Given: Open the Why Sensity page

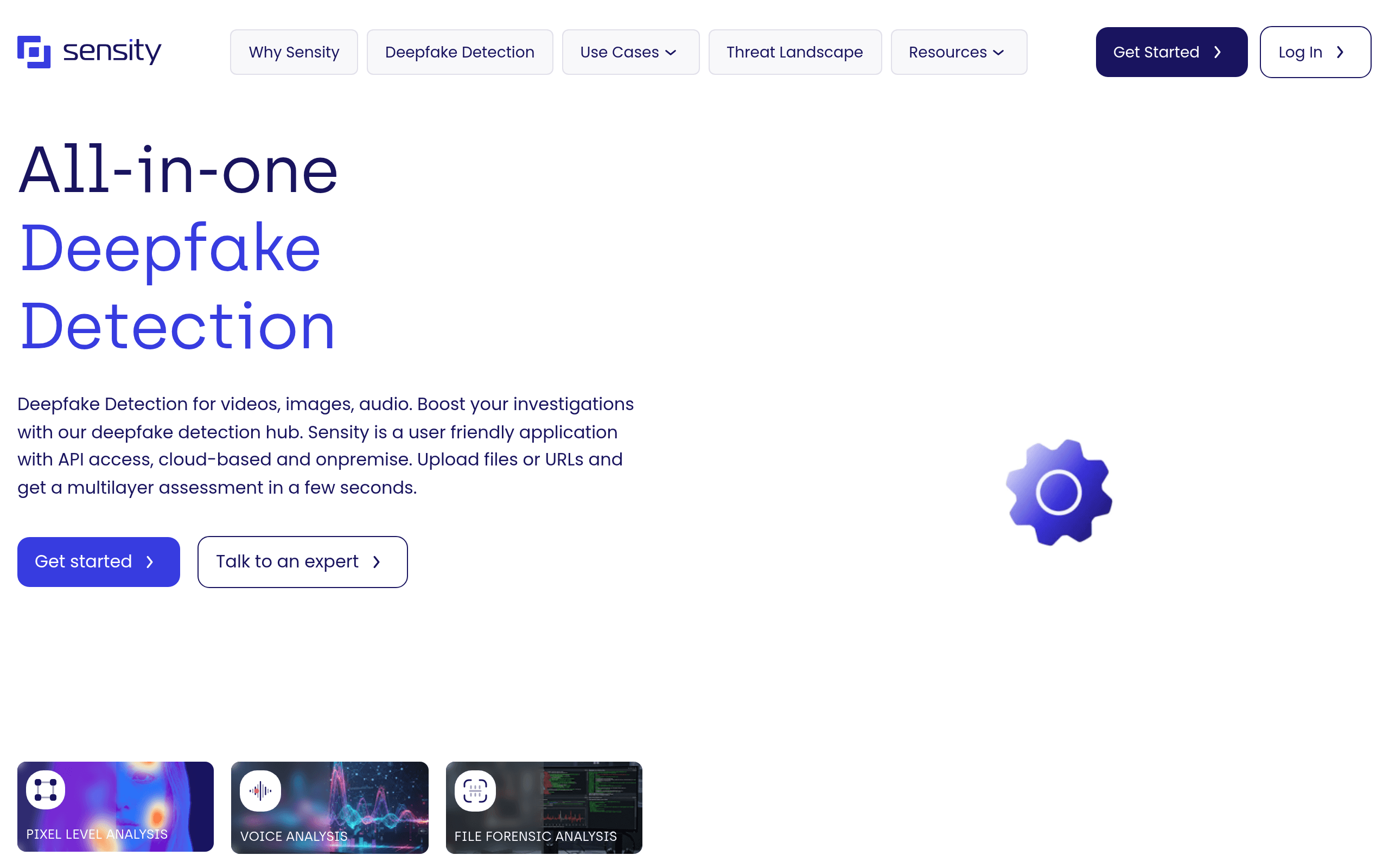Looking at the screenshot, I should pyautogui.click(x=294, y=52).
